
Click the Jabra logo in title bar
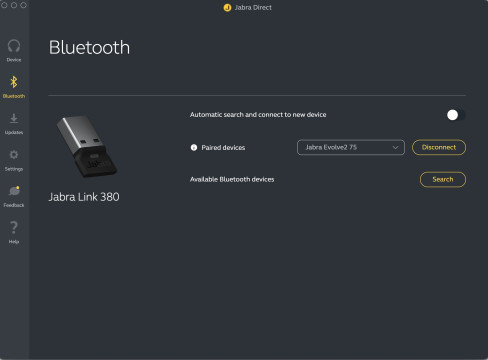click(x=227, y=7)
